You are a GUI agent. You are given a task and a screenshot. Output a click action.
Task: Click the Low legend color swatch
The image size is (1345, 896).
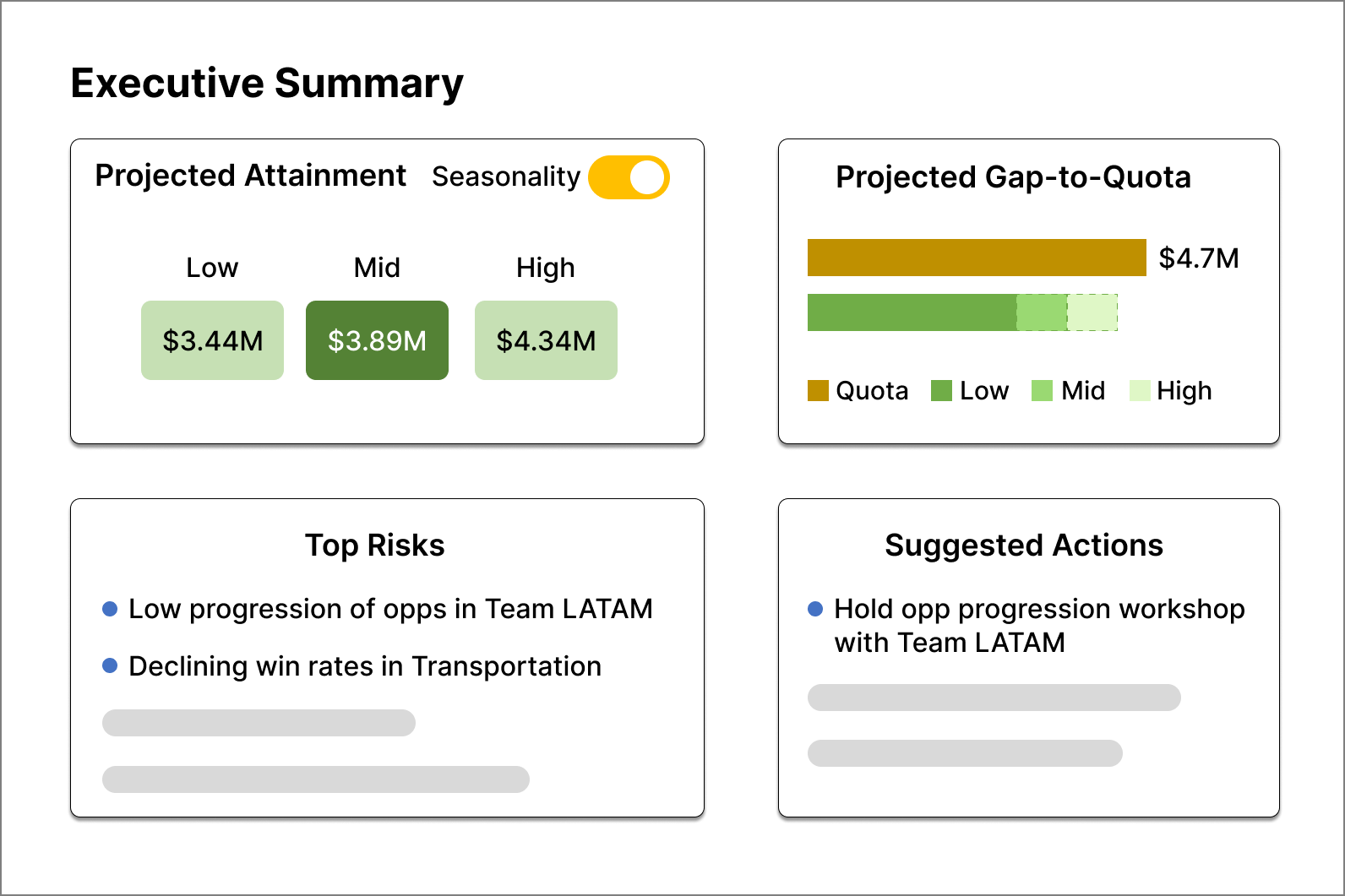point(941,391)
